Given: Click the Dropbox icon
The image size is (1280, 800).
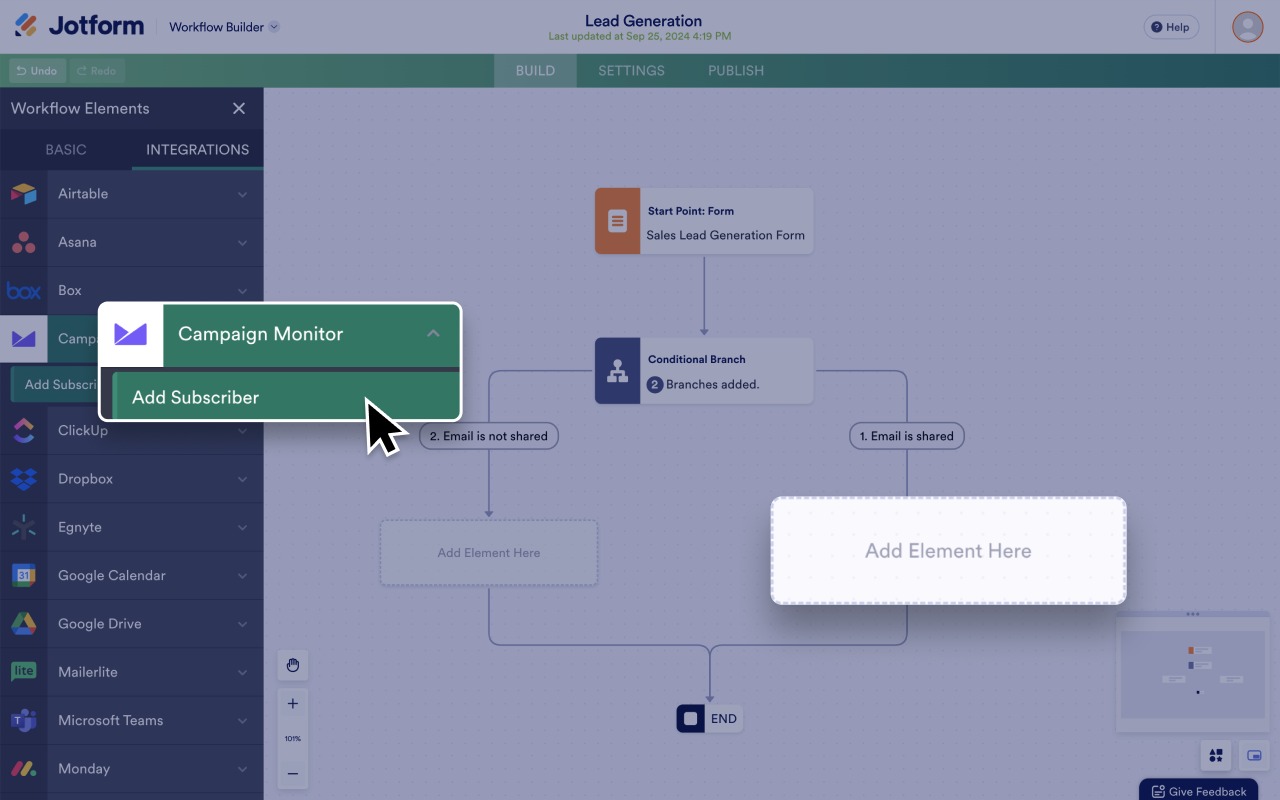Looking at the screenshot, I should coord(24,479).
